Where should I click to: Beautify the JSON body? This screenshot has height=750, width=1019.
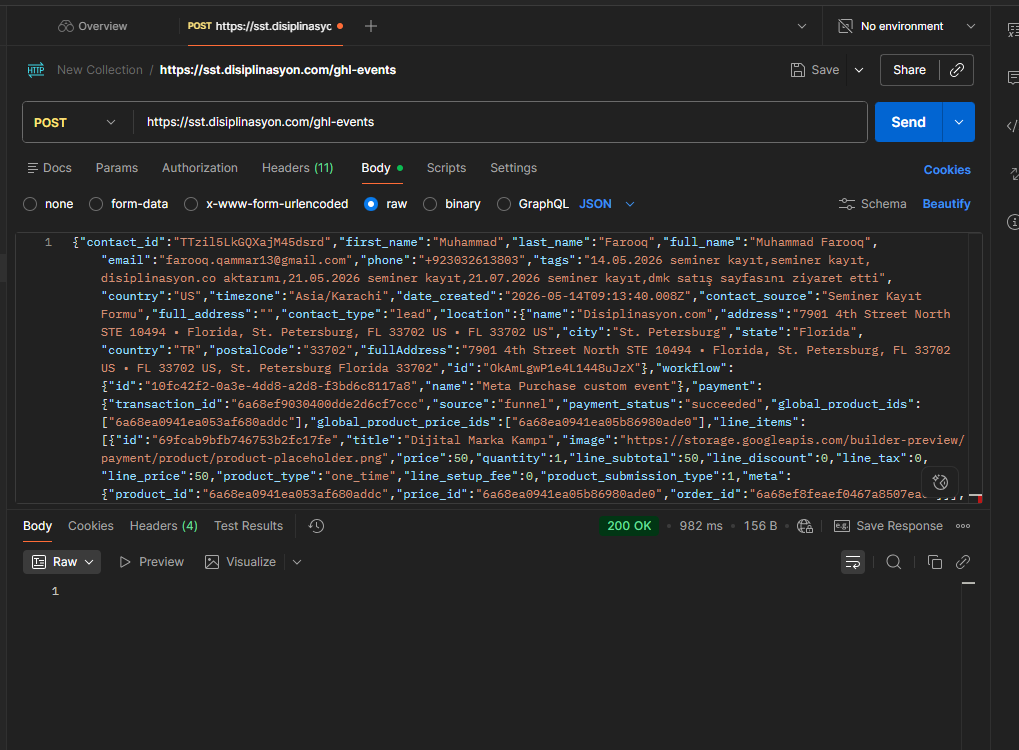pyautogui.click(x=946, y=204)
